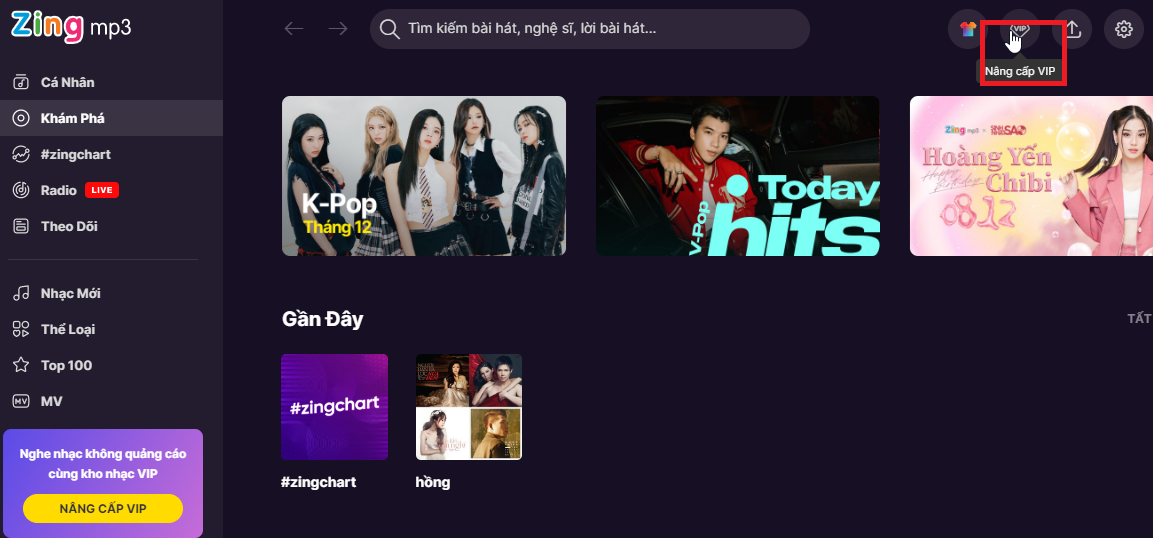Click the Cá Nhân music-library icon
This screenshot has width=1153, height=538.
[x=21, y=82]
